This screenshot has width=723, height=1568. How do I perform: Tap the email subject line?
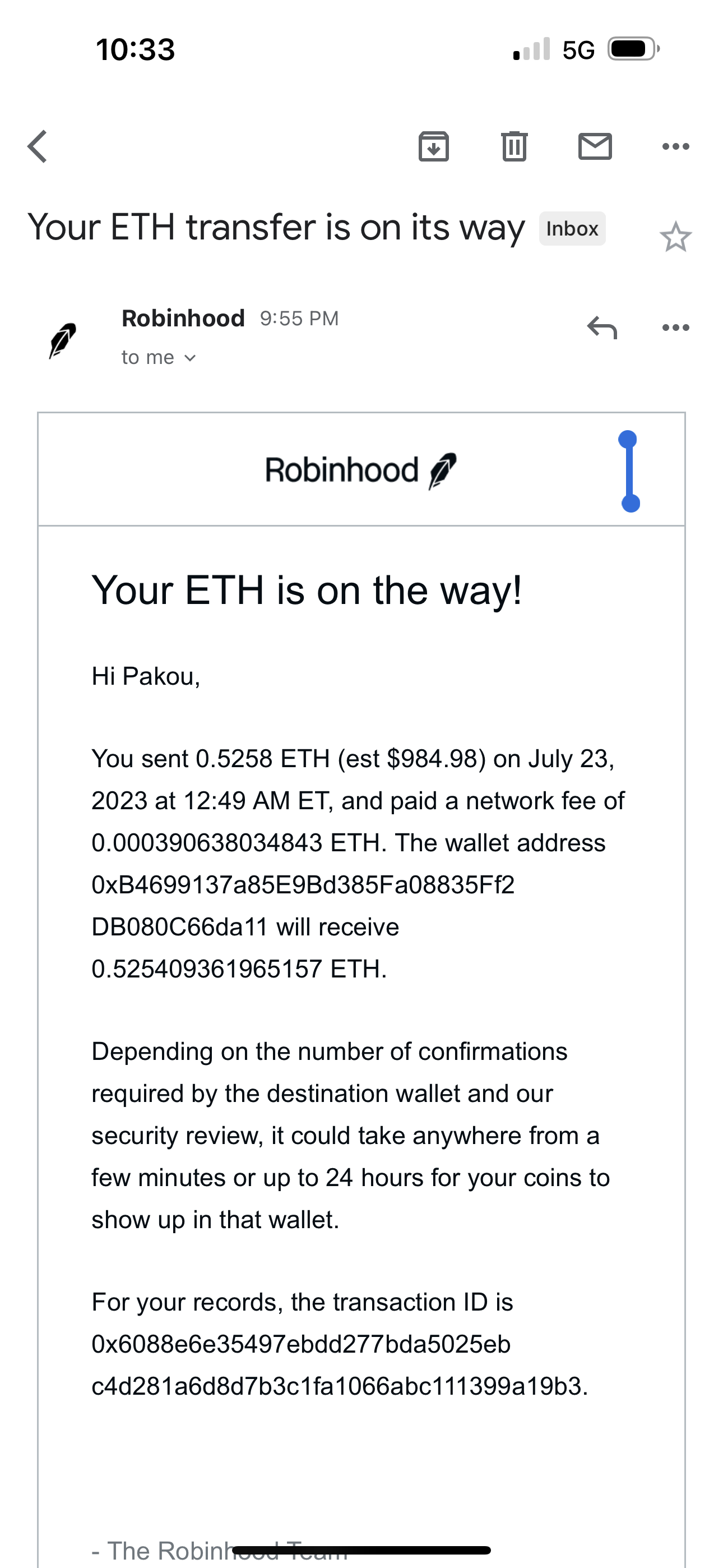coord(276,228)
